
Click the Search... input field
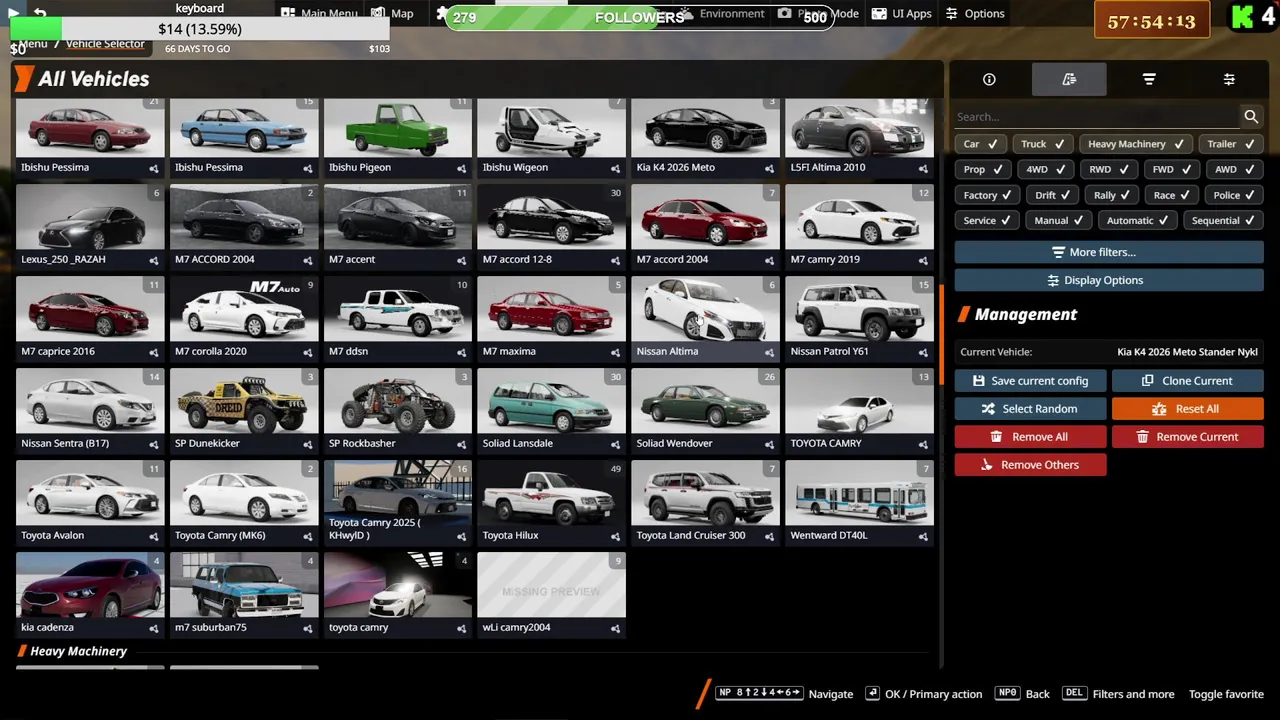[1097, 117]
